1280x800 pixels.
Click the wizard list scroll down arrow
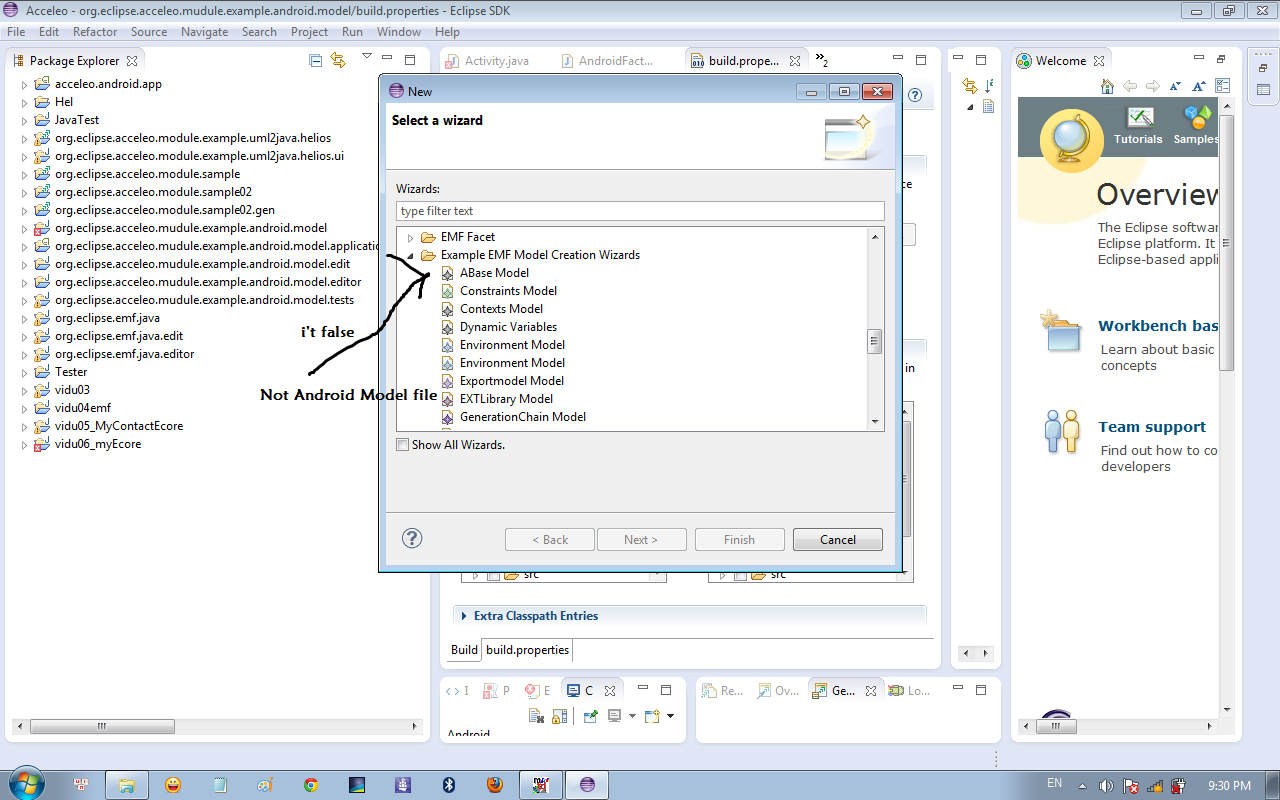point(875,422)
